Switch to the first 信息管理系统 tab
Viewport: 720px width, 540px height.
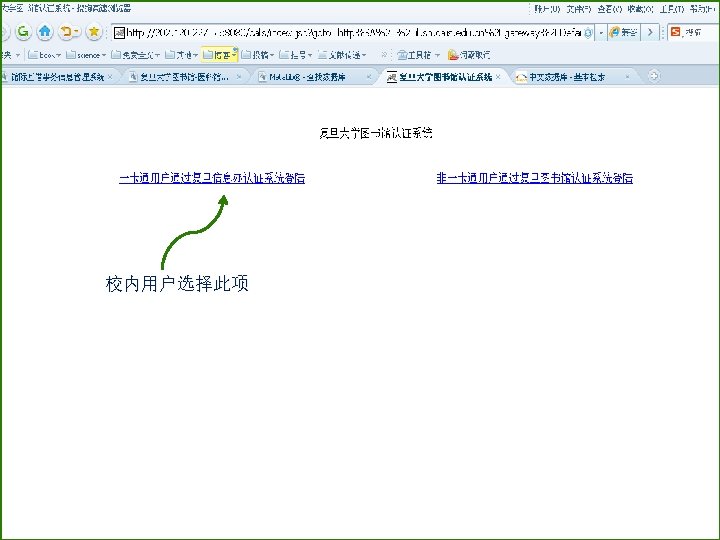coord(57,77)
